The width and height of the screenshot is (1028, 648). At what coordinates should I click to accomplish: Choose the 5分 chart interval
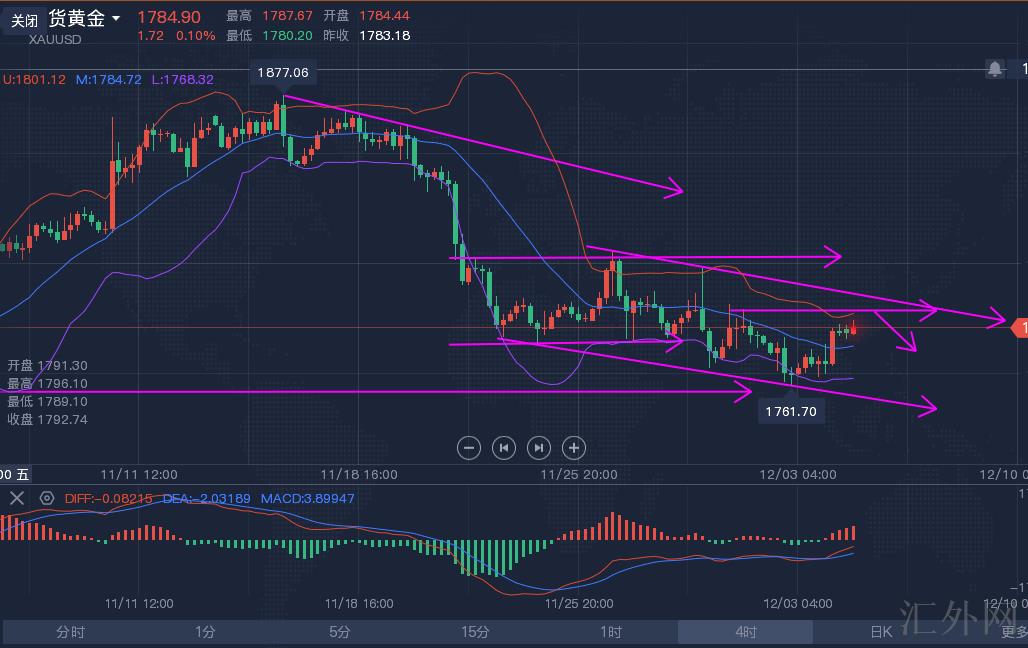point(340,631)
